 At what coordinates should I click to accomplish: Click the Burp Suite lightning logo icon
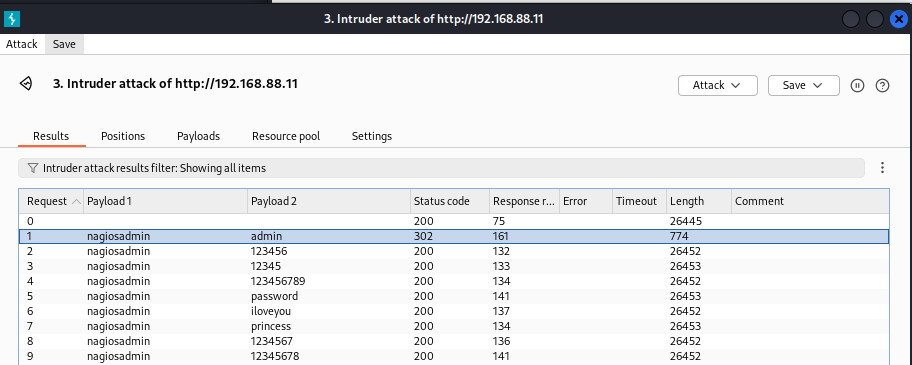click(x=12, y=19)
